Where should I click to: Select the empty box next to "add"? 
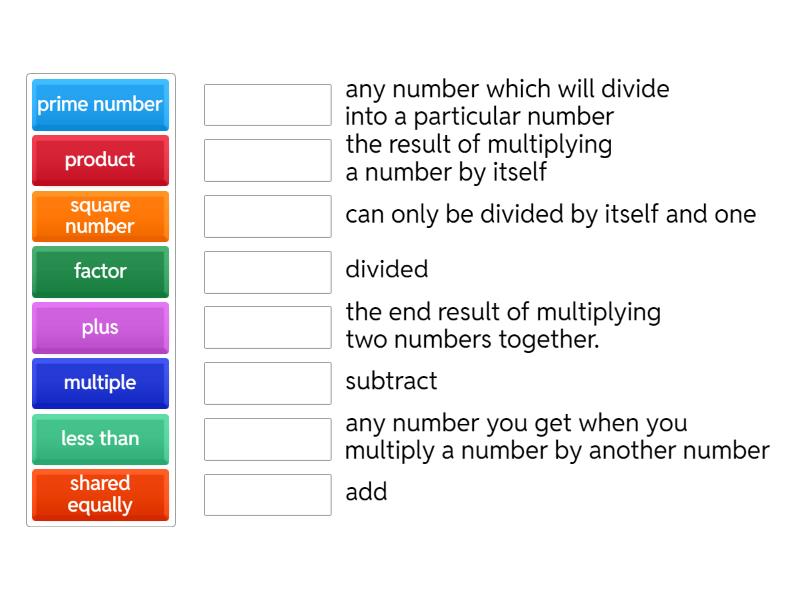pos(267,495)
